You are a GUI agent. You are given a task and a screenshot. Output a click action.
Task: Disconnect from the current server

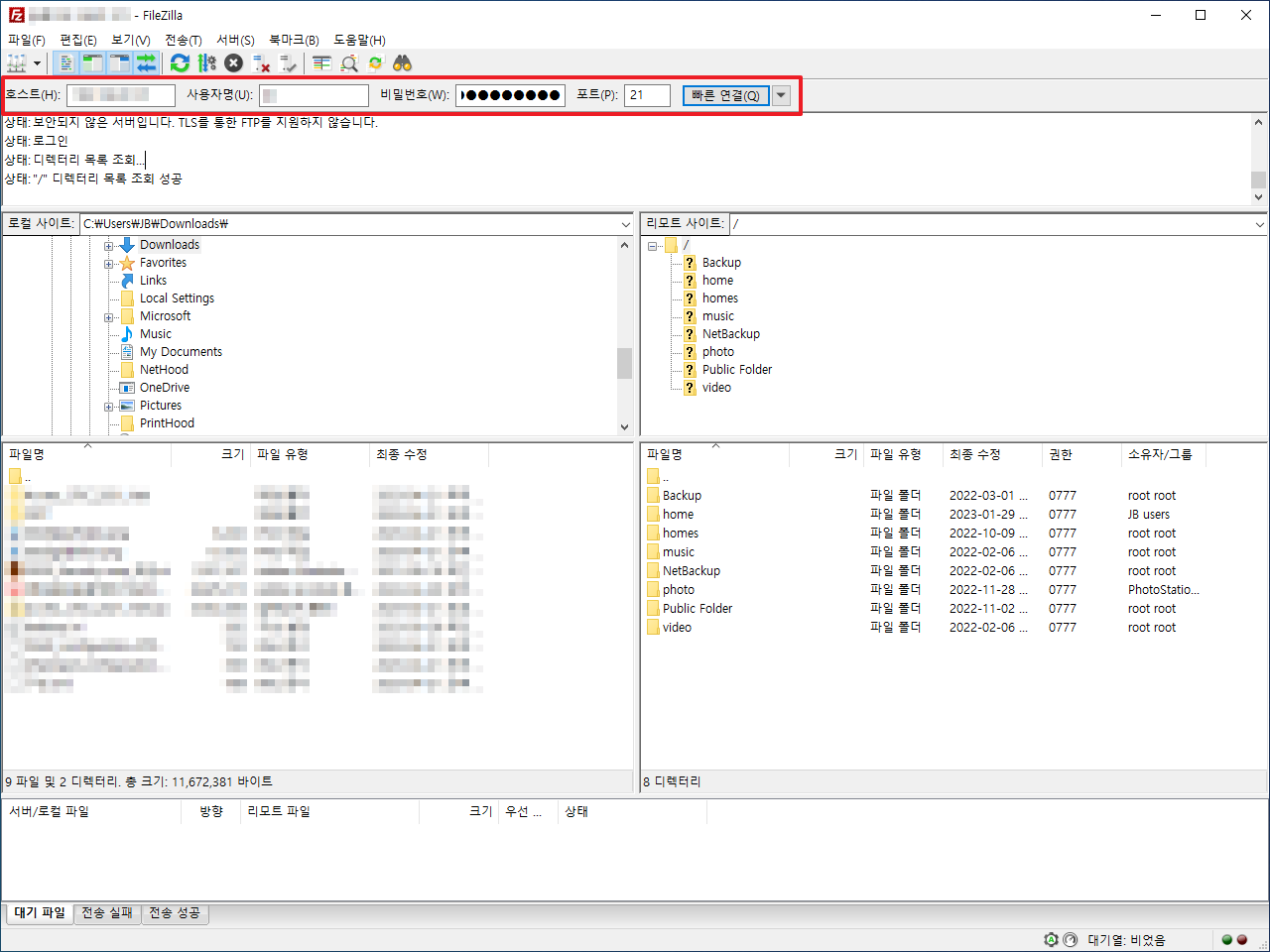point(261,63)
